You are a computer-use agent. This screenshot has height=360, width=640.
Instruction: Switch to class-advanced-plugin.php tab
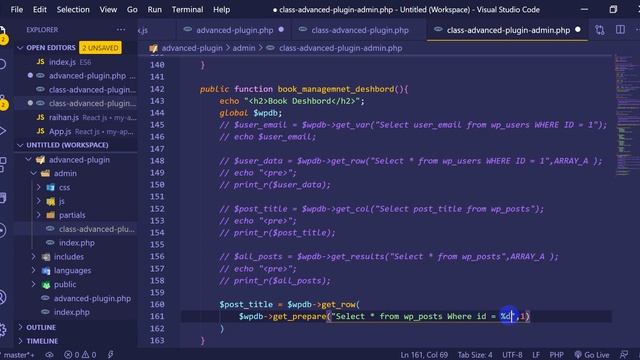359,30
